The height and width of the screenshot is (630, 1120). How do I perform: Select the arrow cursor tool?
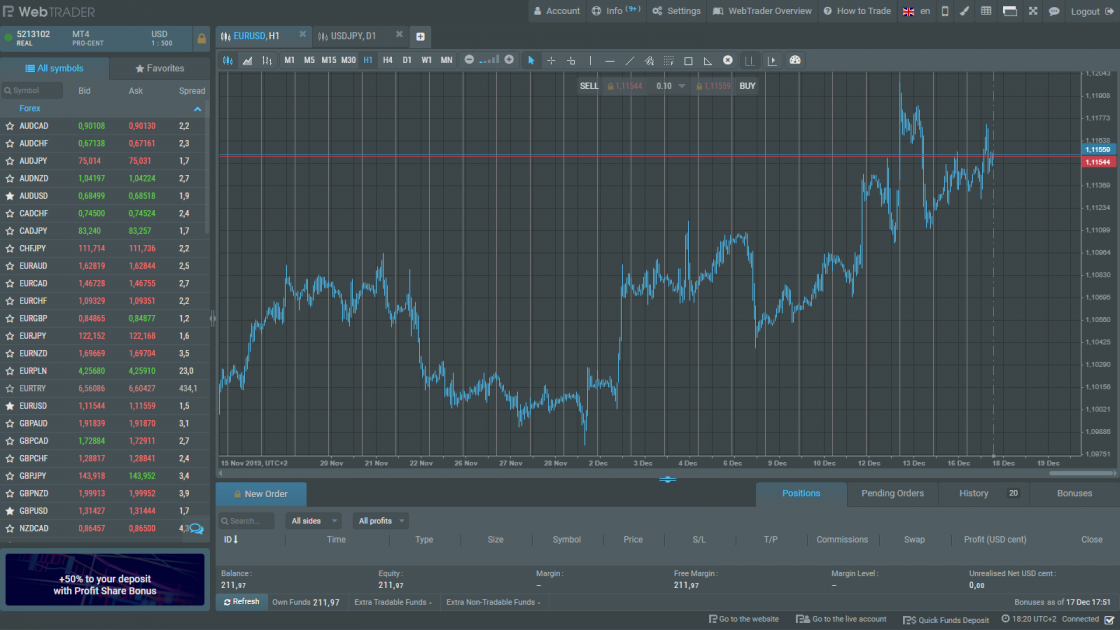point(531,61)
